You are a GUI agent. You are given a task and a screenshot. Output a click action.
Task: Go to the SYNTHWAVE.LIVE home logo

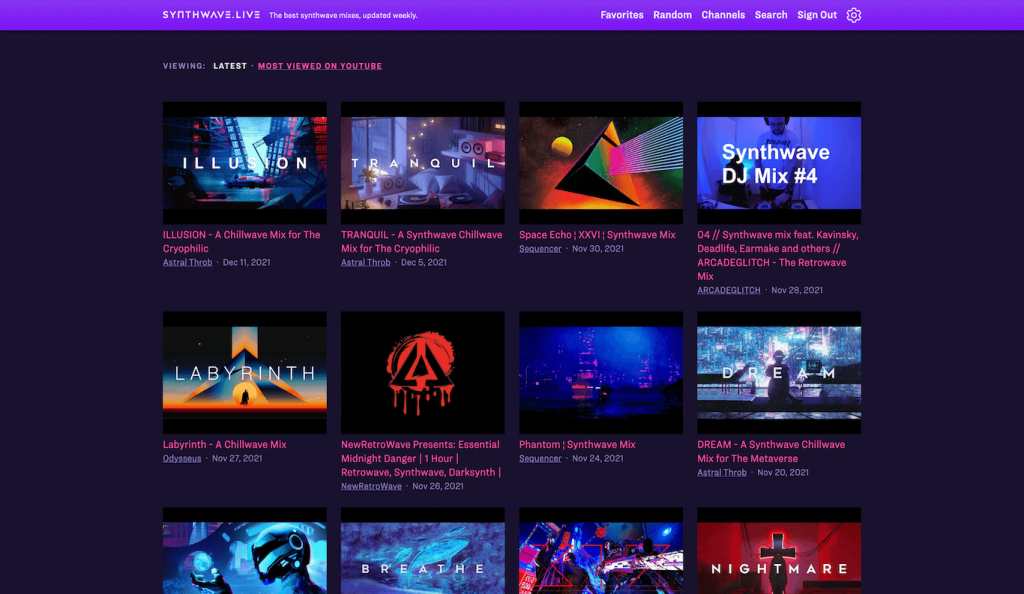tap(211, 14)
